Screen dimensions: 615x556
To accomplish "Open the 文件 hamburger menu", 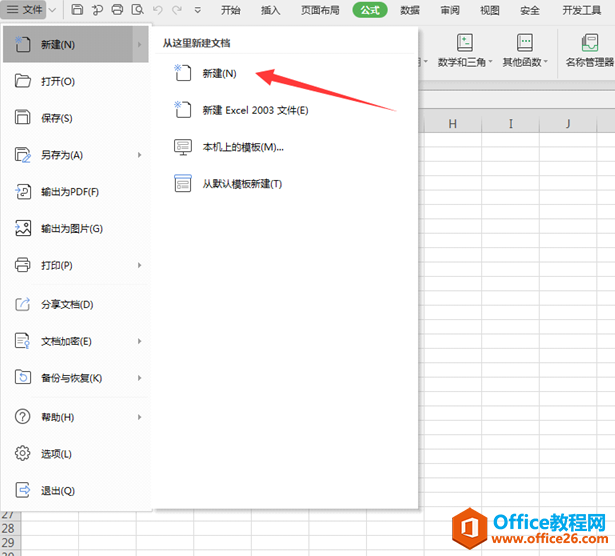I will (x=24, y=9).
